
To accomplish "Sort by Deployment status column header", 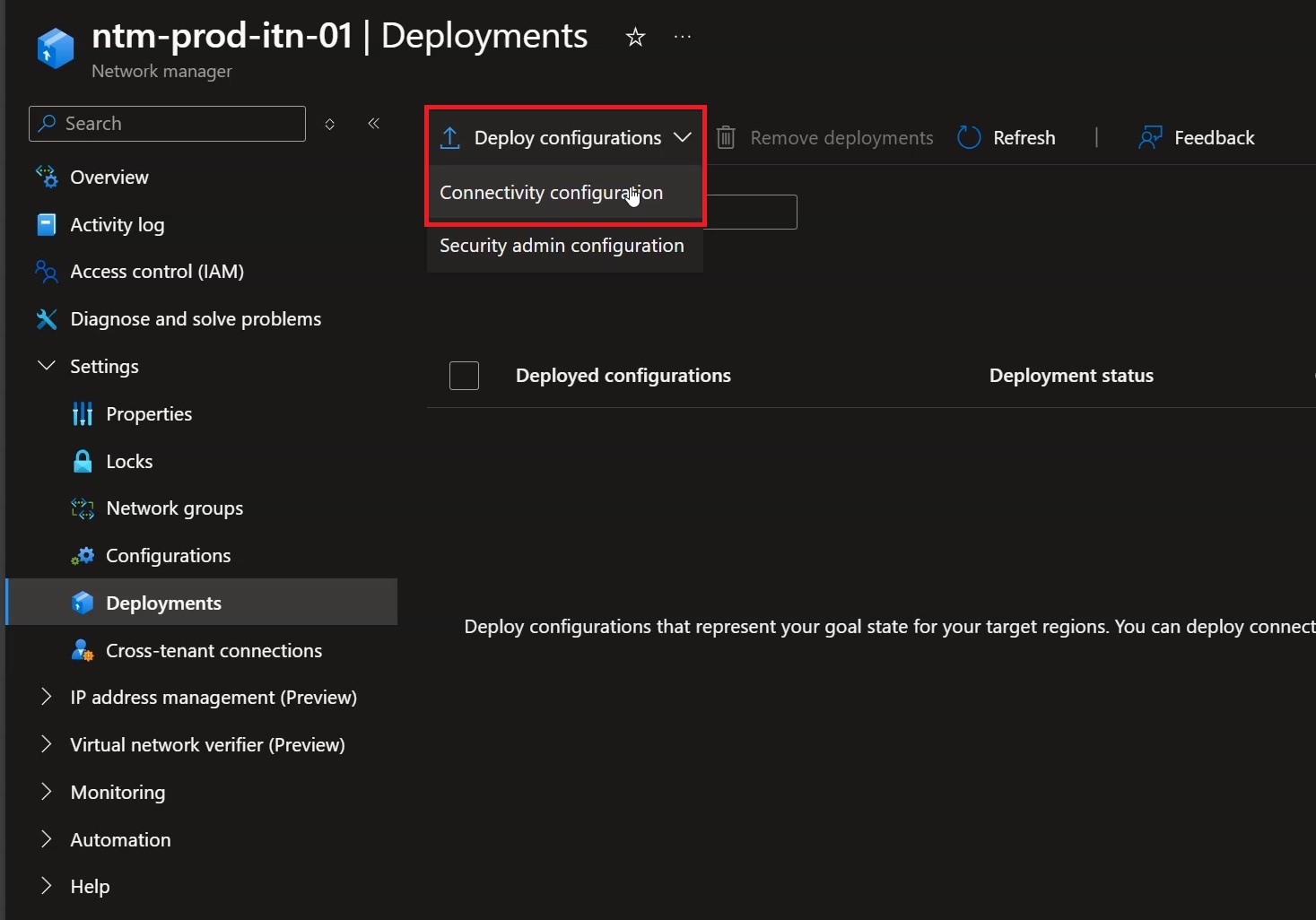I will [1071, 376].
